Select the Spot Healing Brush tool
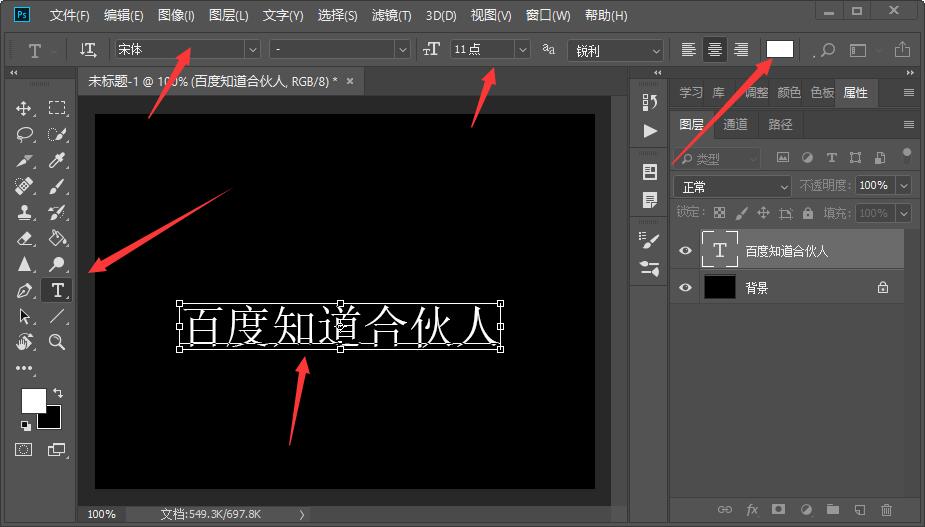 (24, 186)
